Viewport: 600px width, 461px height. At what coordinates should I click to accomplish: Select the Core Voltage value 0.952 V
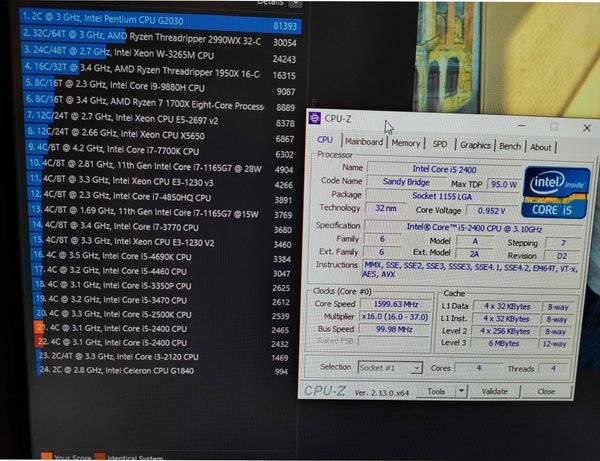(x=492, y=210)
